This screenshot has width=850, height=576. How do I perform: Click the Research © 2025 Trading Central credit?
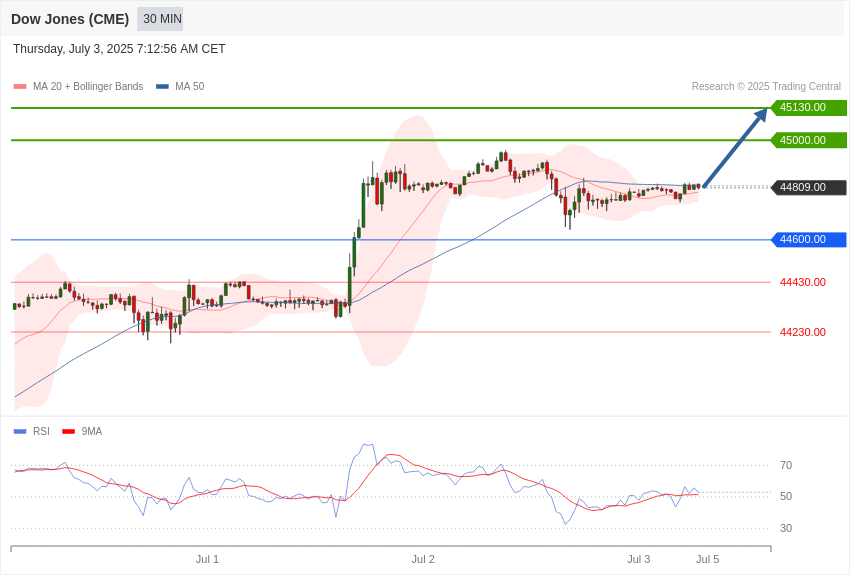766,86
